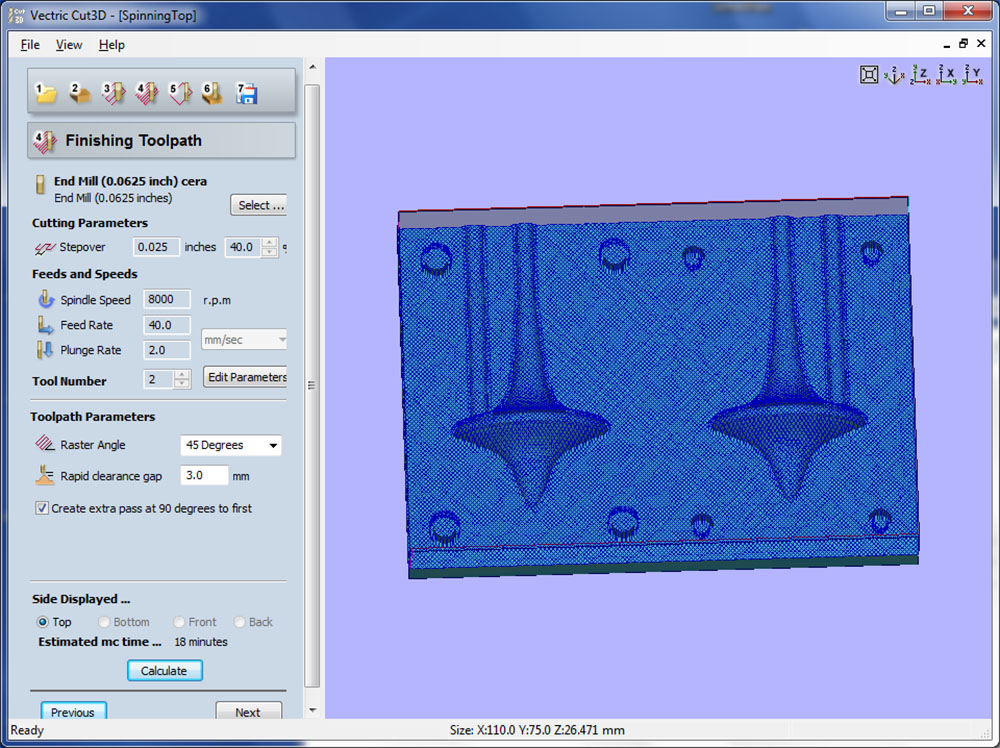Viewport: 1000px width, 748px height.
Task: Click the side panel vertical scrollbar thumb
Action: [312, 385]
